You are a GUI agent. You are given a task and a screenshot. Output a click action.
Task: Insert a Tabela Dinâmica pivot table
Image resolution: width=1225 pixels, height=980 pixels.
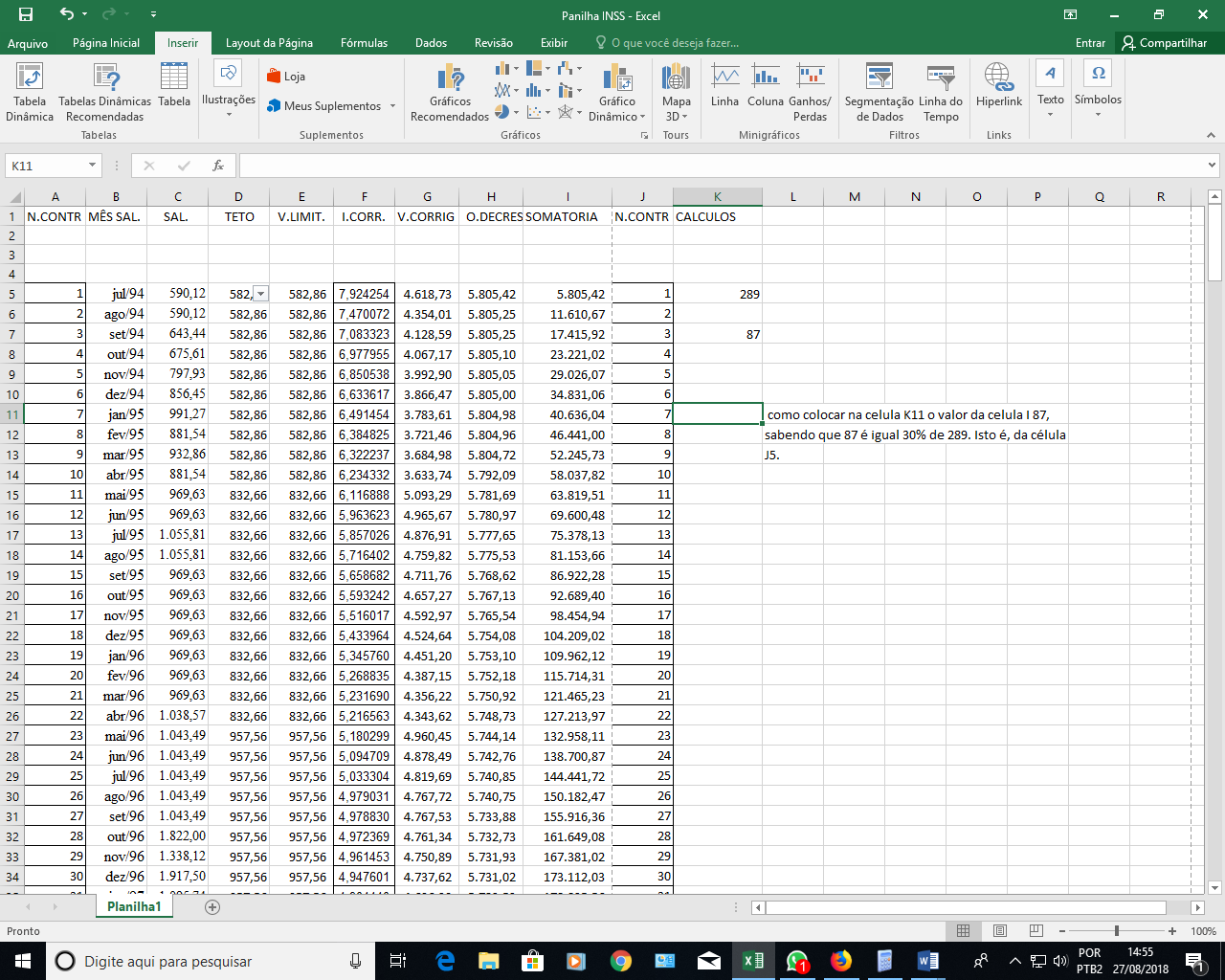coord(30,92)
